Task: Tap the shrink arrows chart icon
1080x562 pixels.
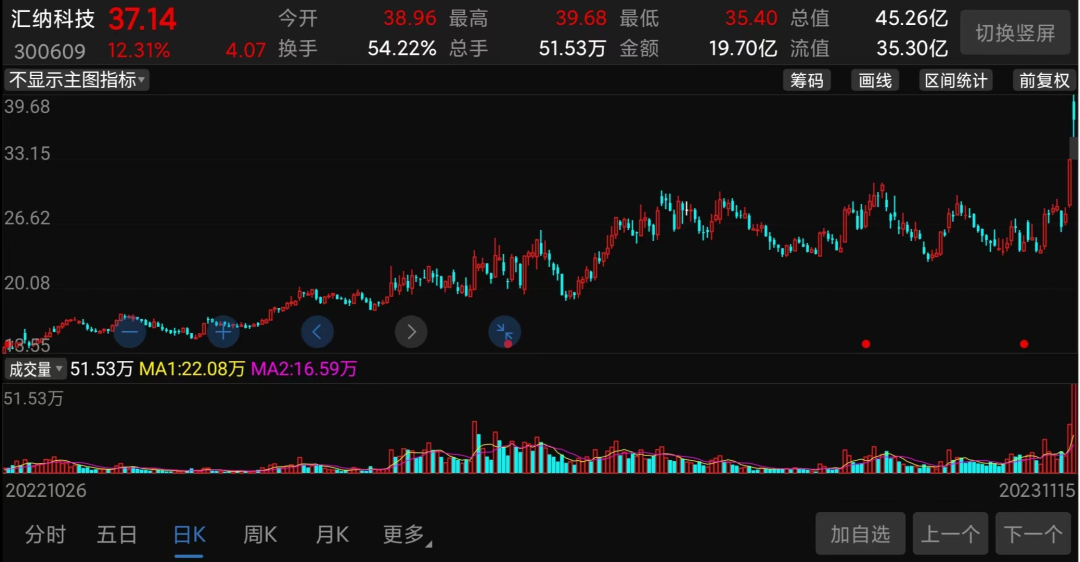Action: coord(505,332)
